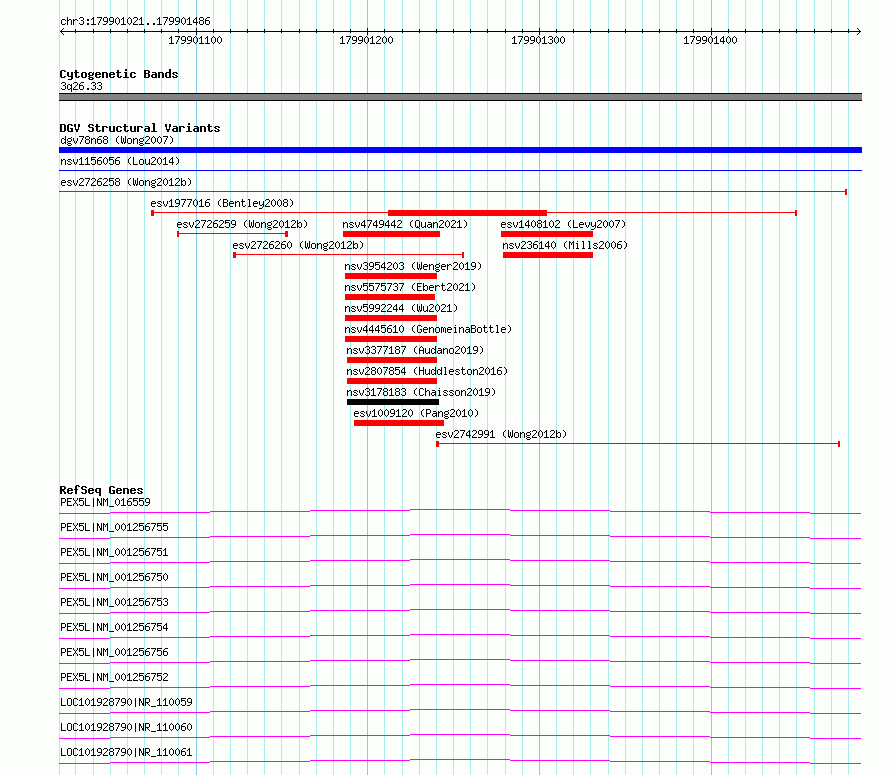890x775 pixels.
Task: Click the esv2726259 (Wong2012b) label
Action: (242, 224)
